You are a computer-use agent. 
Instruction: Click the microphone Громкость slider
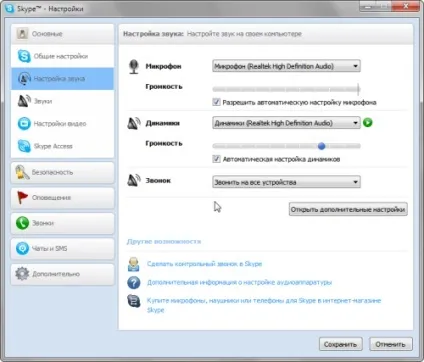[286, 89]
